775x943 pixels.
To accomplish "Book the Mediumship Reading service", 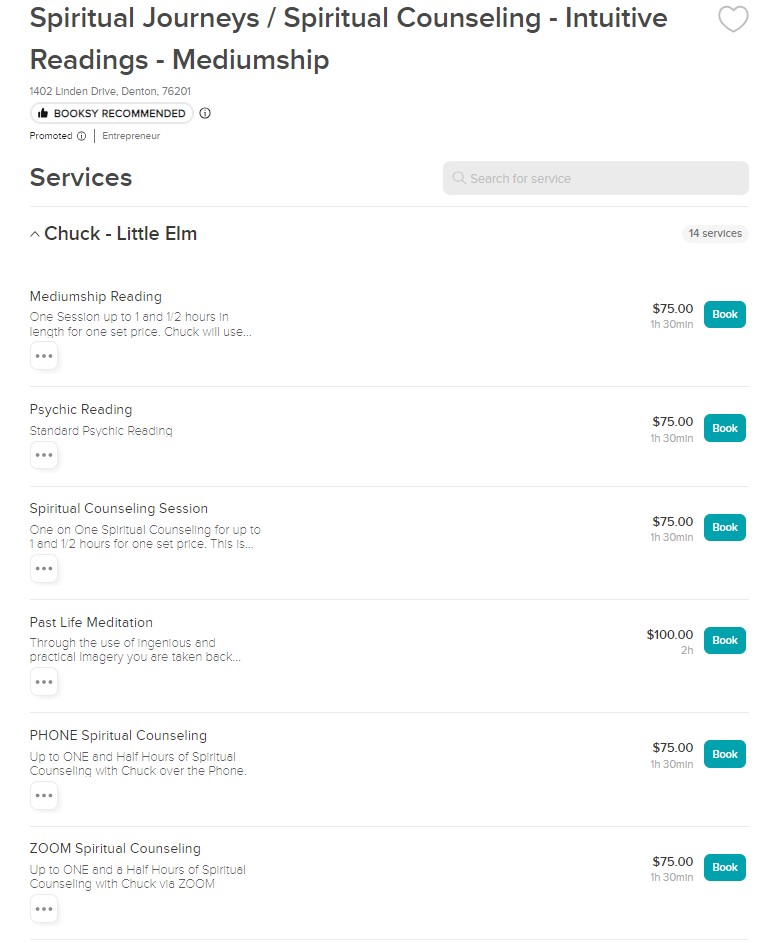I will click(x=724, y=315).
